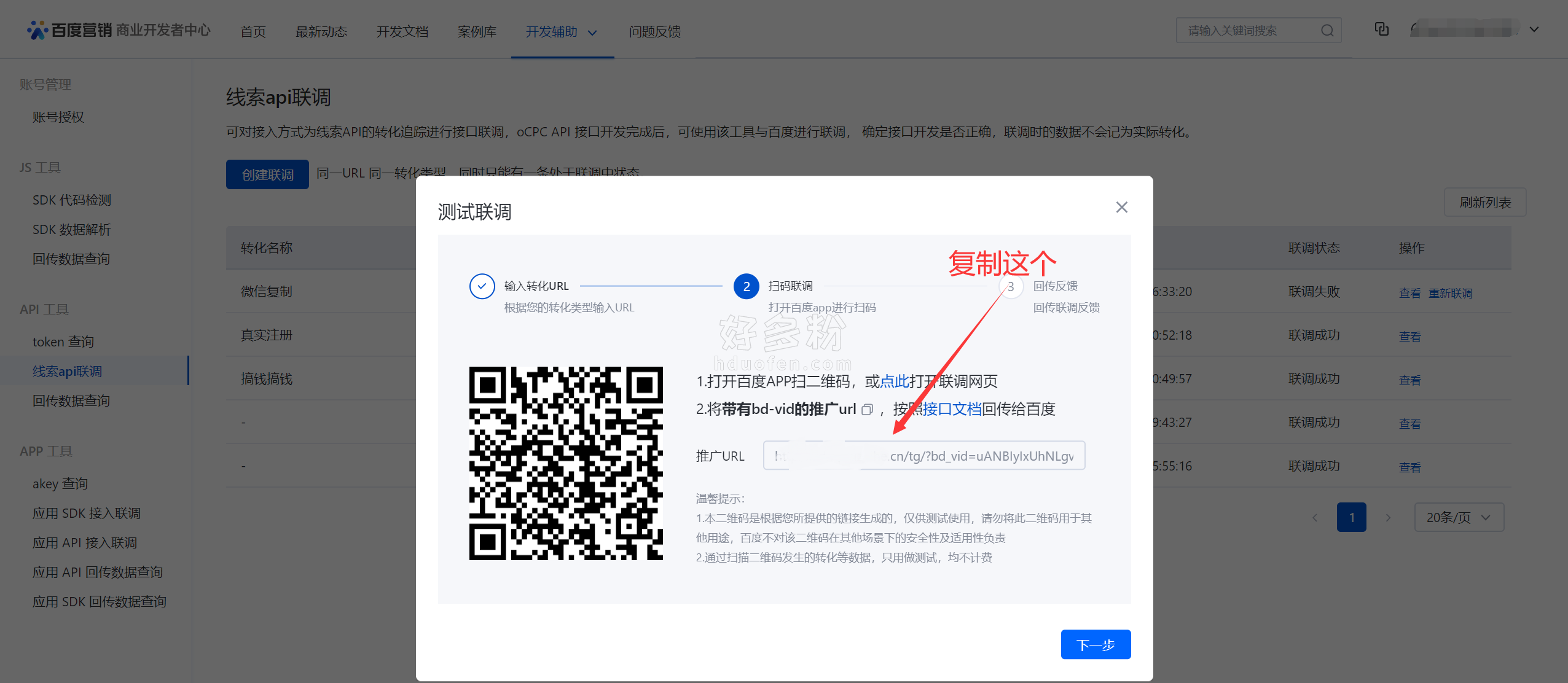Click 重新联调 in the failed row
Image resolution: width=1568 pixels, height=683 pixels.
coord(1450,293)
